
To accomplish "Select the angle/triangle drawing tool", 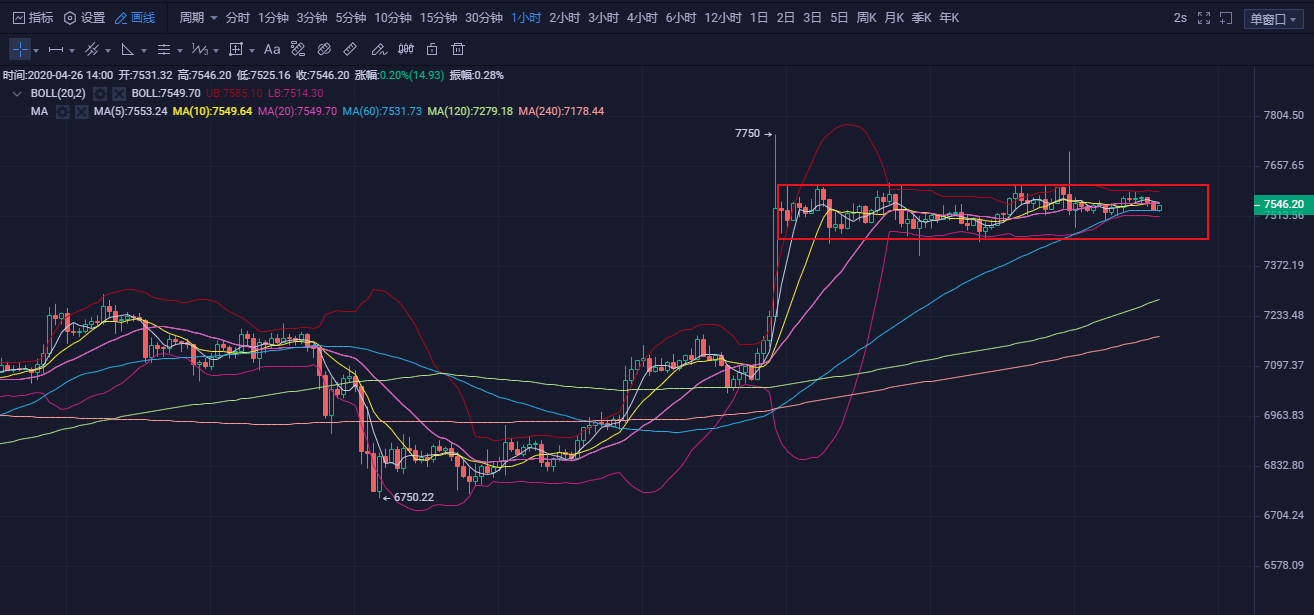I will (128, 49).
